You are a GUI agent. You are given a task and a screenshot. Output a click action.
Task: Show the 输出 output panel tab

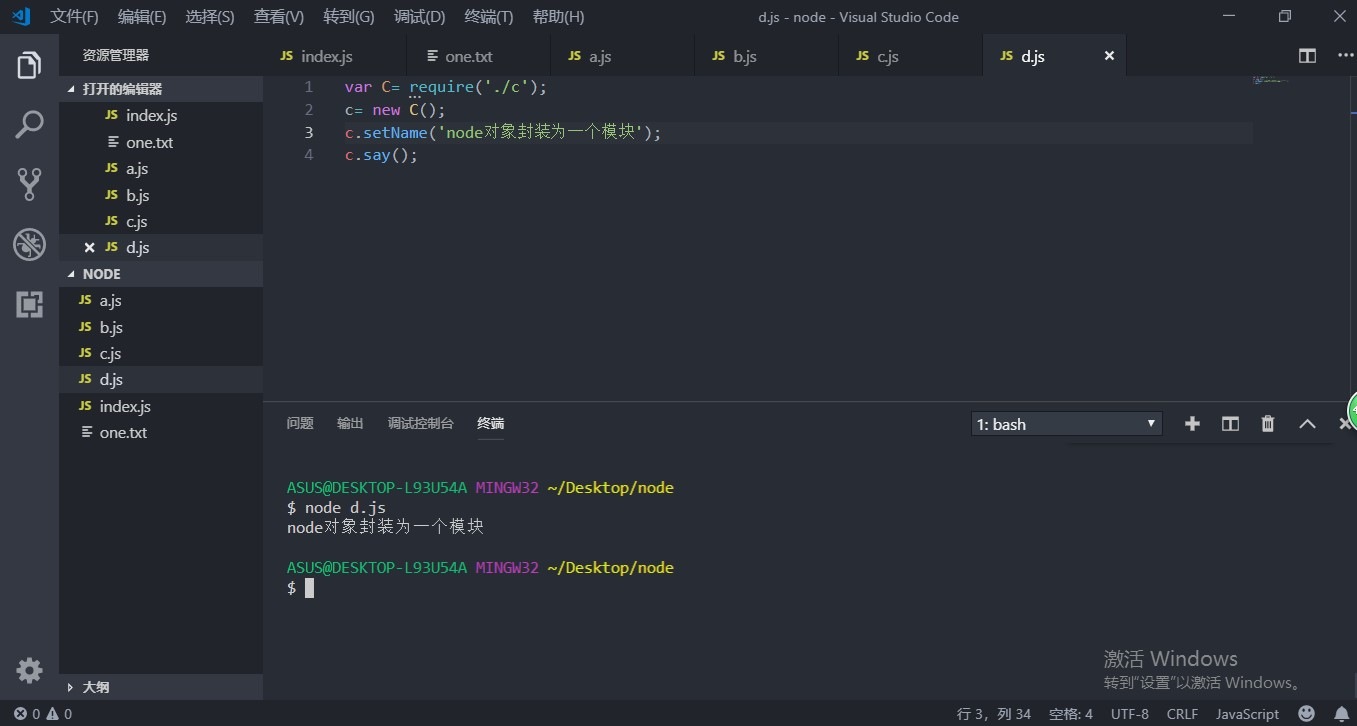tap(350, 424)
